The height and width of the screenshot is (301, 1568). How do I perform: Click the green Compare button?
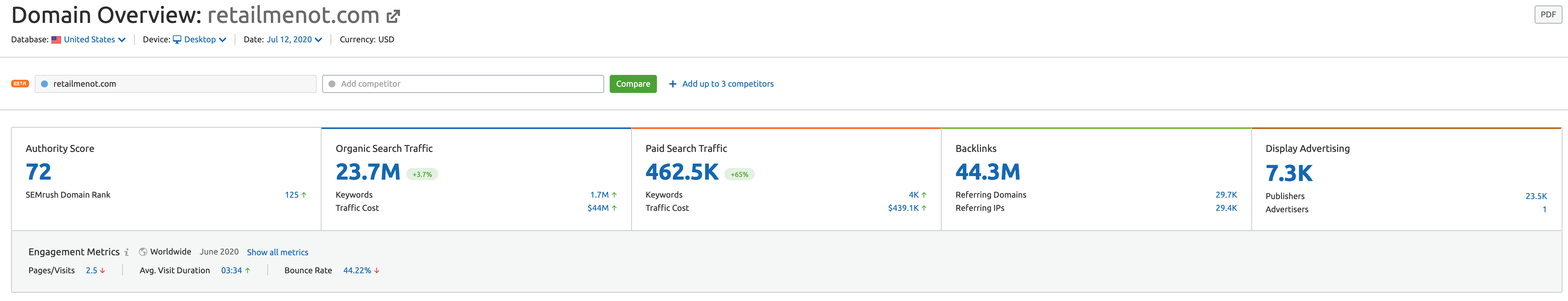pos(633,84)
